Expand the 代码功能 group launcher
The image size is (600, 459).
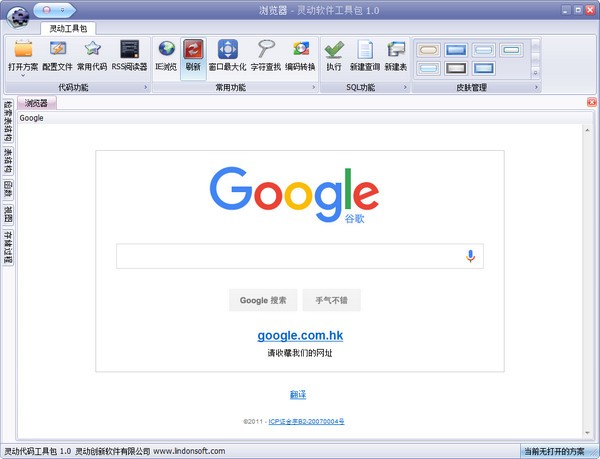click(145, 87)
